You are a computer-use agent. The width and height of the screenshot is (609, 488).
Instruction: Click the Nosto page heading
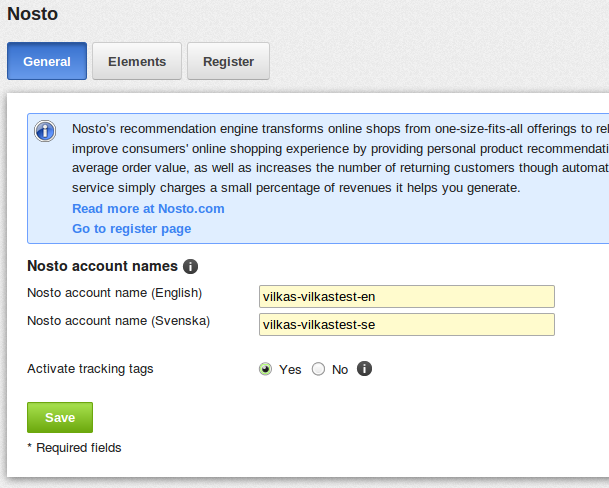coord(33,14)
